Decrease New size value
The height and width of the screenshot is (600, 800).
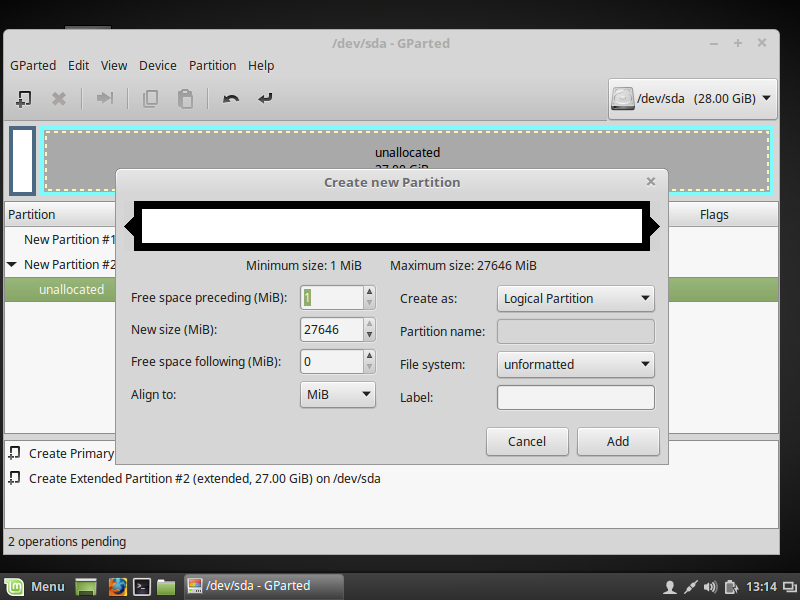pos(369,336)
